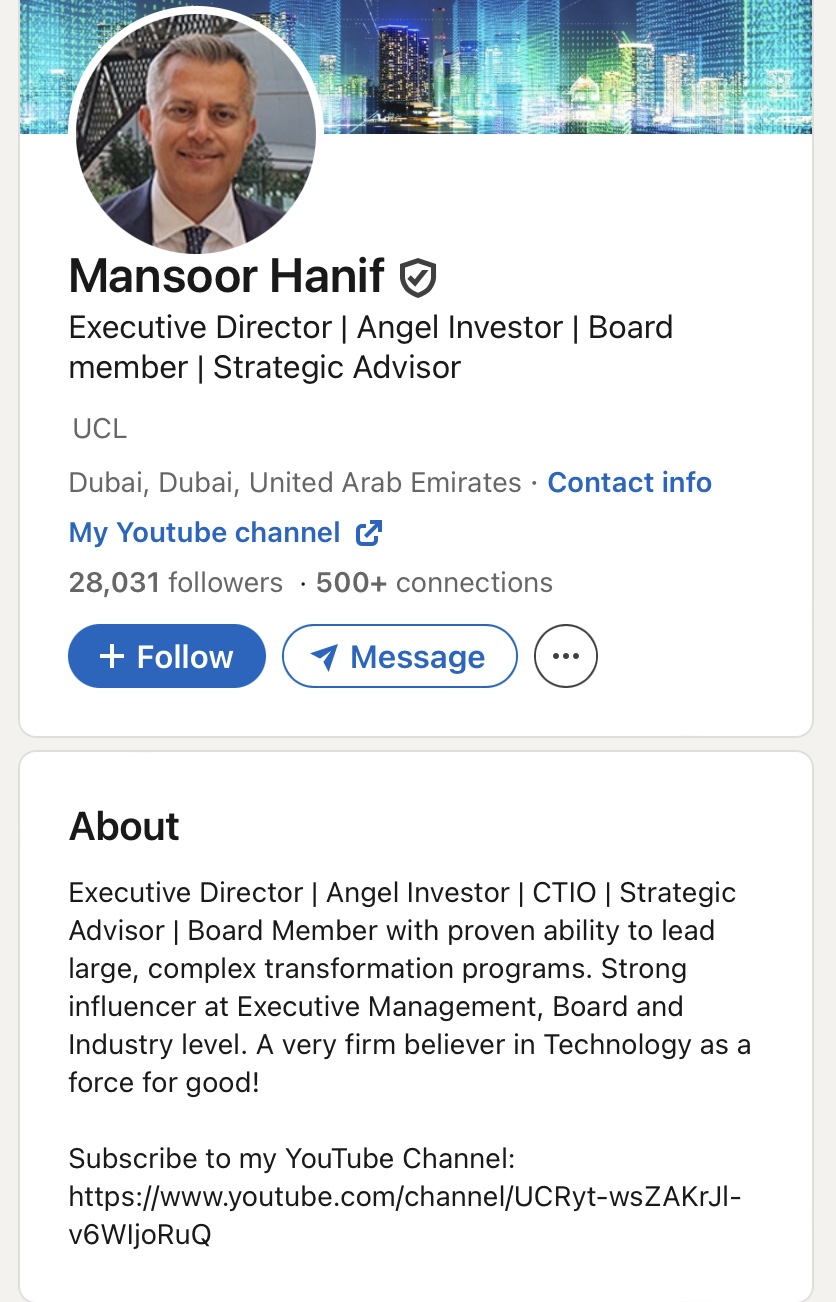This screenshot has height=1302, width=836.
Task: Click the plus icon on Follow button
Action: (x=112, y=657)
